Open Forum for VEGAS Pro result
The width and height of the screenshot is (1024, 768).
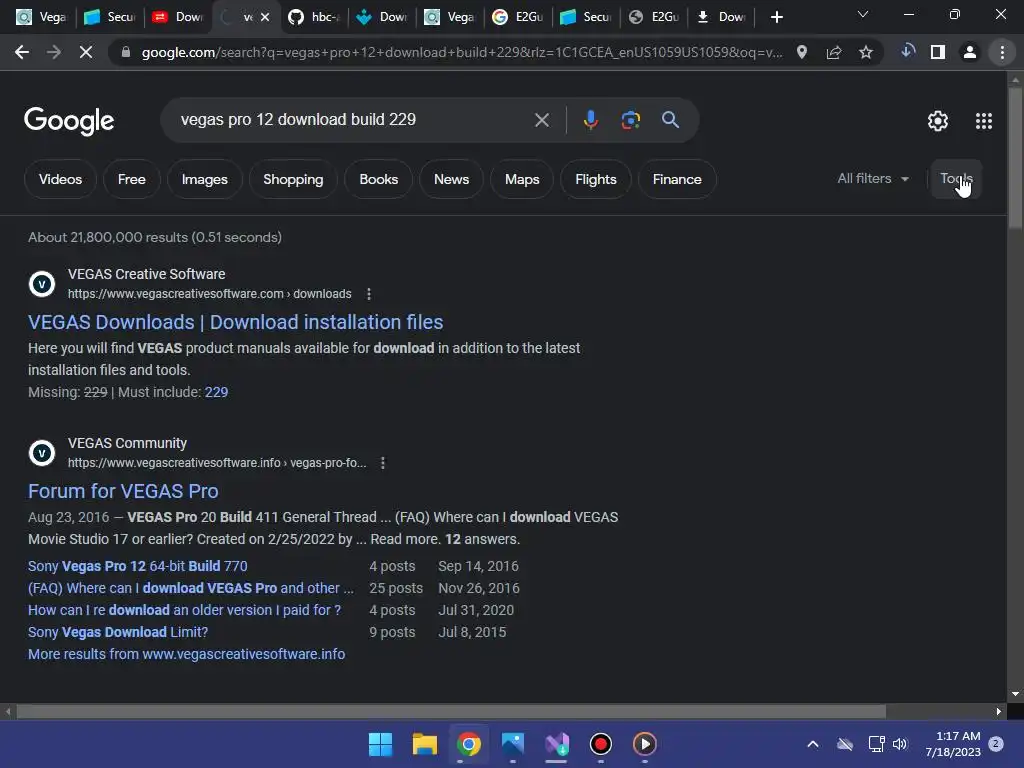coord(123,491)
